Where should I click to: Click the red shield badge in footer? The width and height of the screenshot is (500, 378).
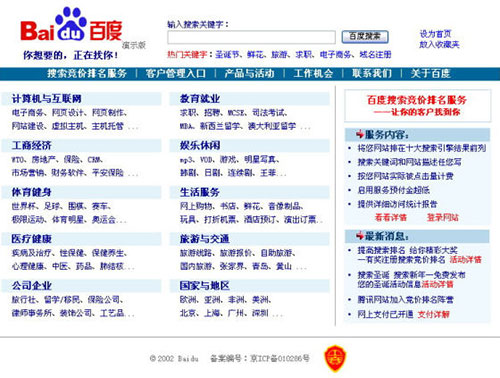tap(335, 359)
